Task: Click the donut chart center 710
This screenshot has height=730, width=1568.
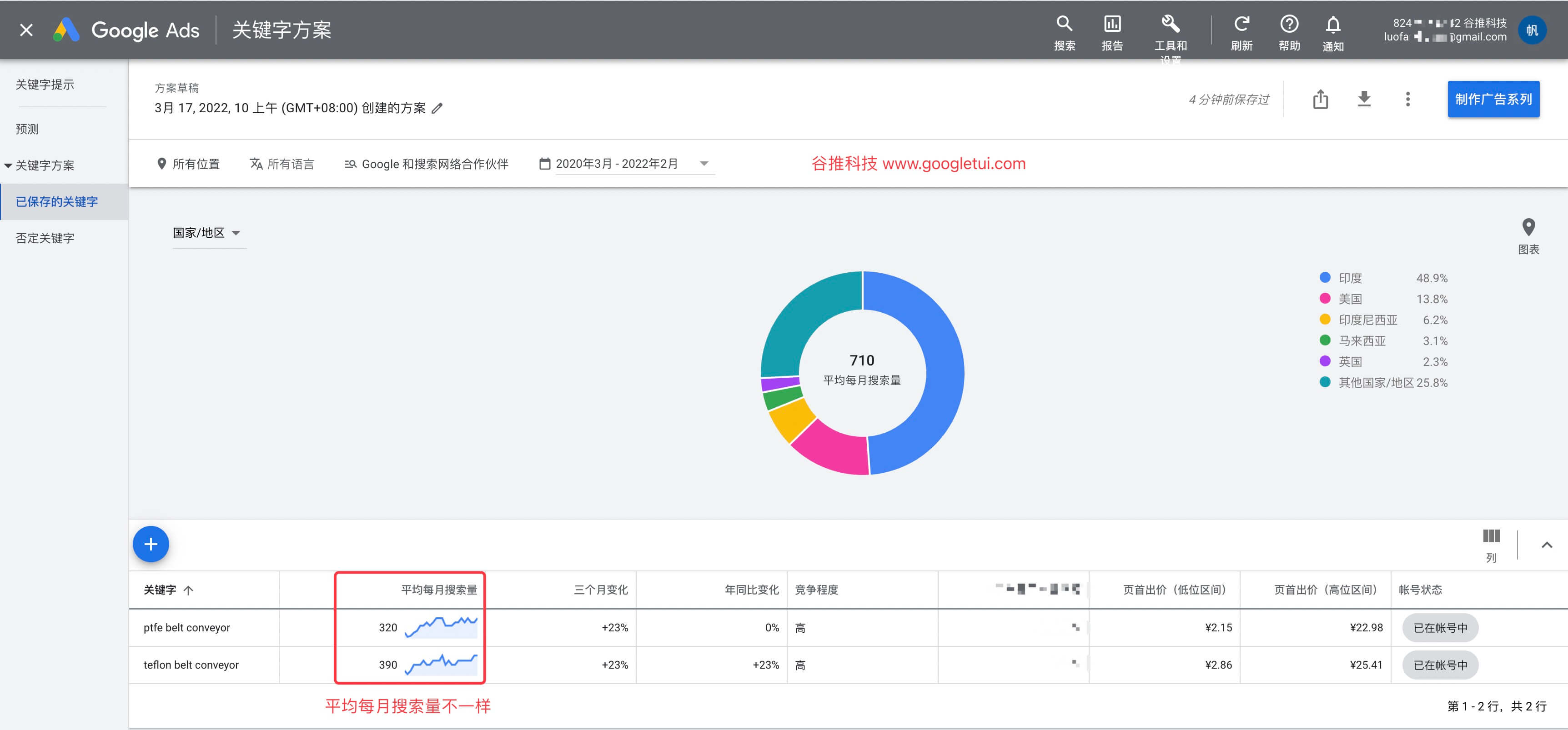Action: (862, 360)
